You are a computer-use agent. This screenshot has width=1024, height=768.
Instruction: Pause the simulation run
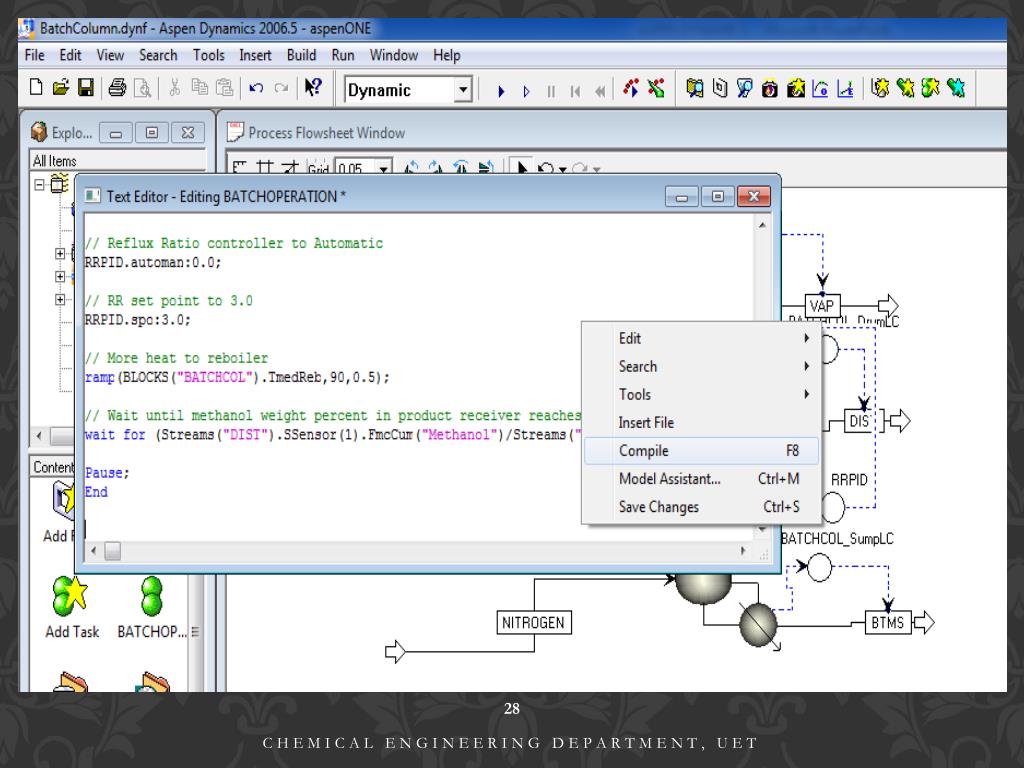(551, 91)
